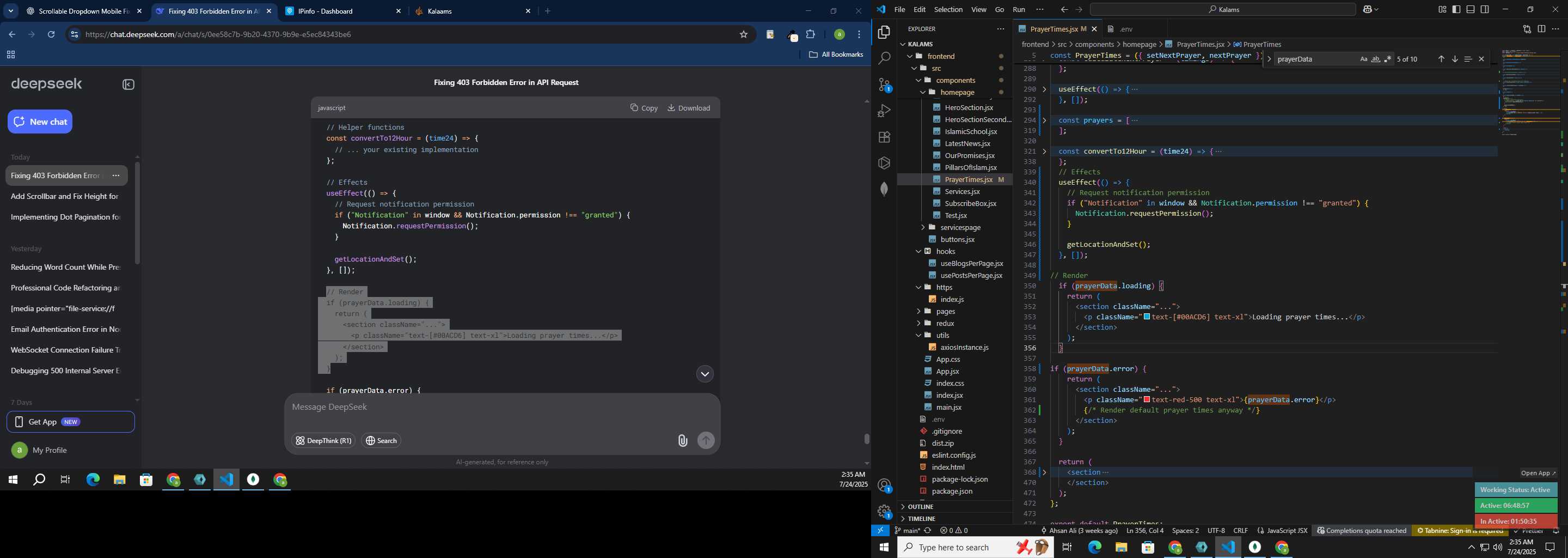Image resolution: width=1568 pixels, height=558 pixels.
Task: Expand the pages folder in Explorer
Action: 918,311
